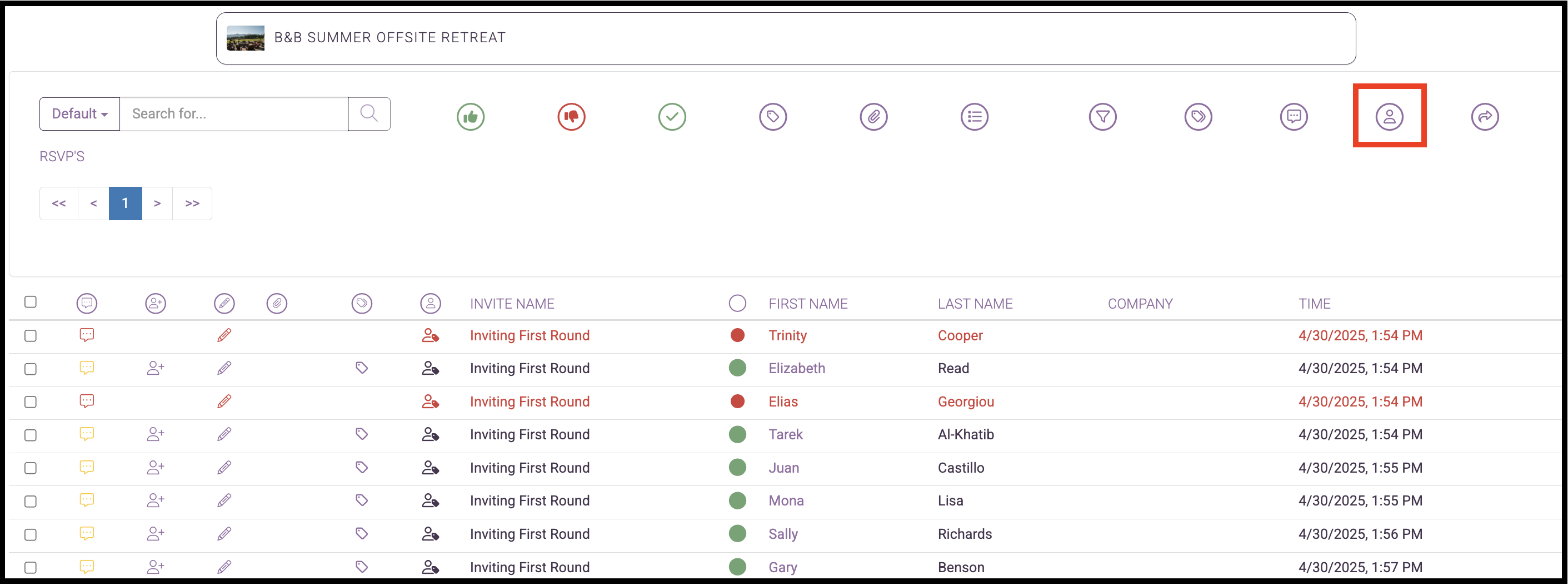
Task: Click the paperclip attachment toolbar icon
Action: [873, 116]
